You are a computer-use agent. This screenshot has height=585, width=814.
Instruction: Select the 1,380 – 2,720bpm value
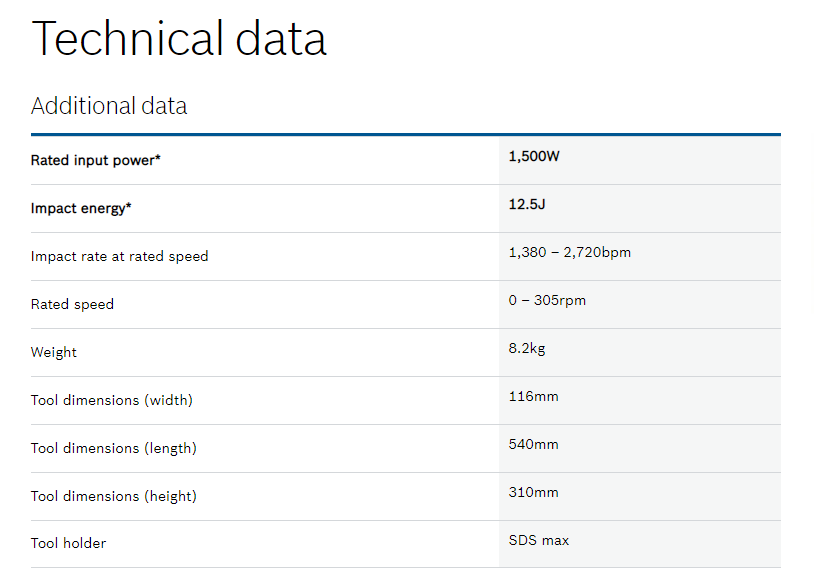click(x=570, y=252)
